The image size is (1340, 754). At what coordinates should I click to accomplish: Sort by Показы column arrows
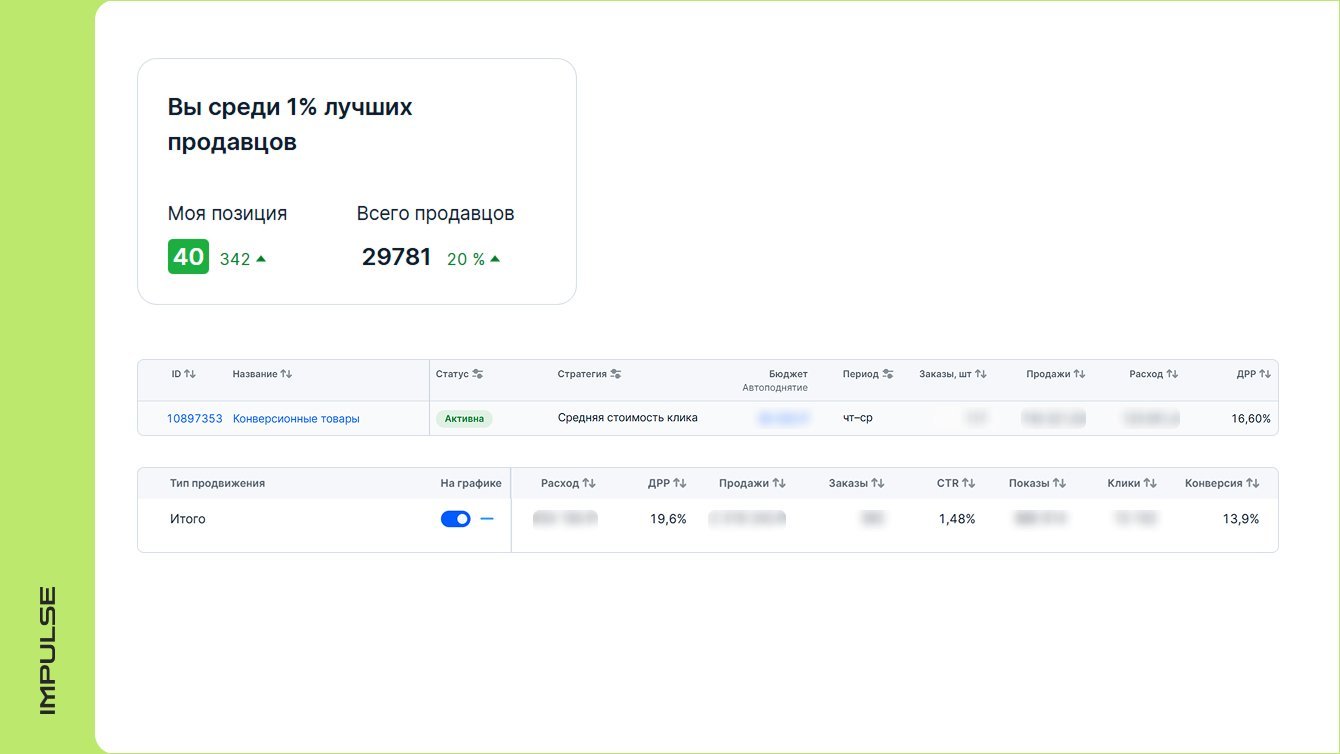tap(1059, 483)
